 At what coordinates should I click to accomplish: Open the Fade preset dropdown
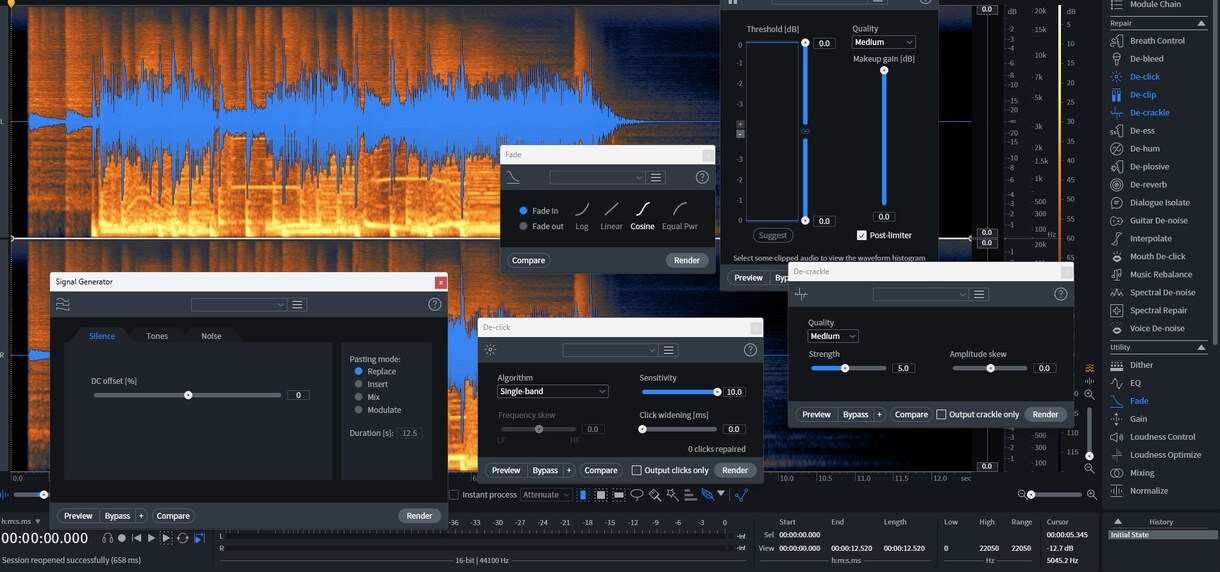[598, 177]
